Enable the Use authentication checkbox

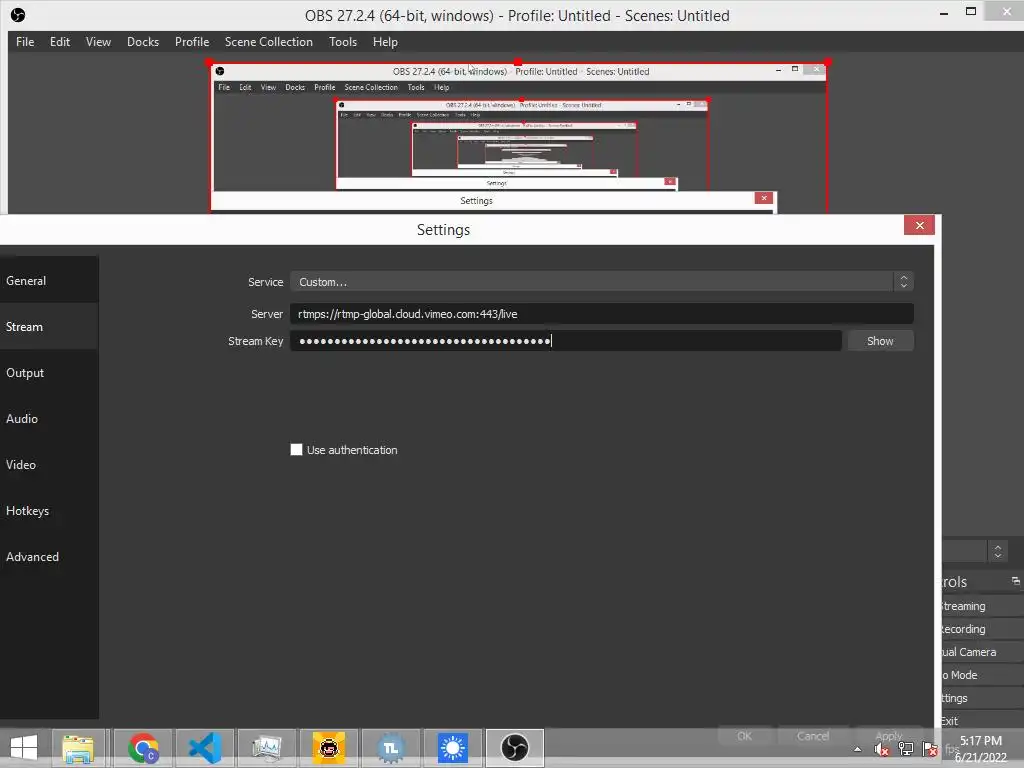tap(296, 450)
